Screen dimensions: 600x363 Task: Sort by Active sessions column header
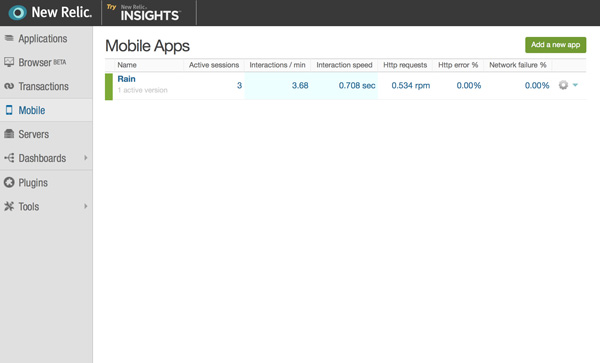pyautogui.click(x=214, y=65)
